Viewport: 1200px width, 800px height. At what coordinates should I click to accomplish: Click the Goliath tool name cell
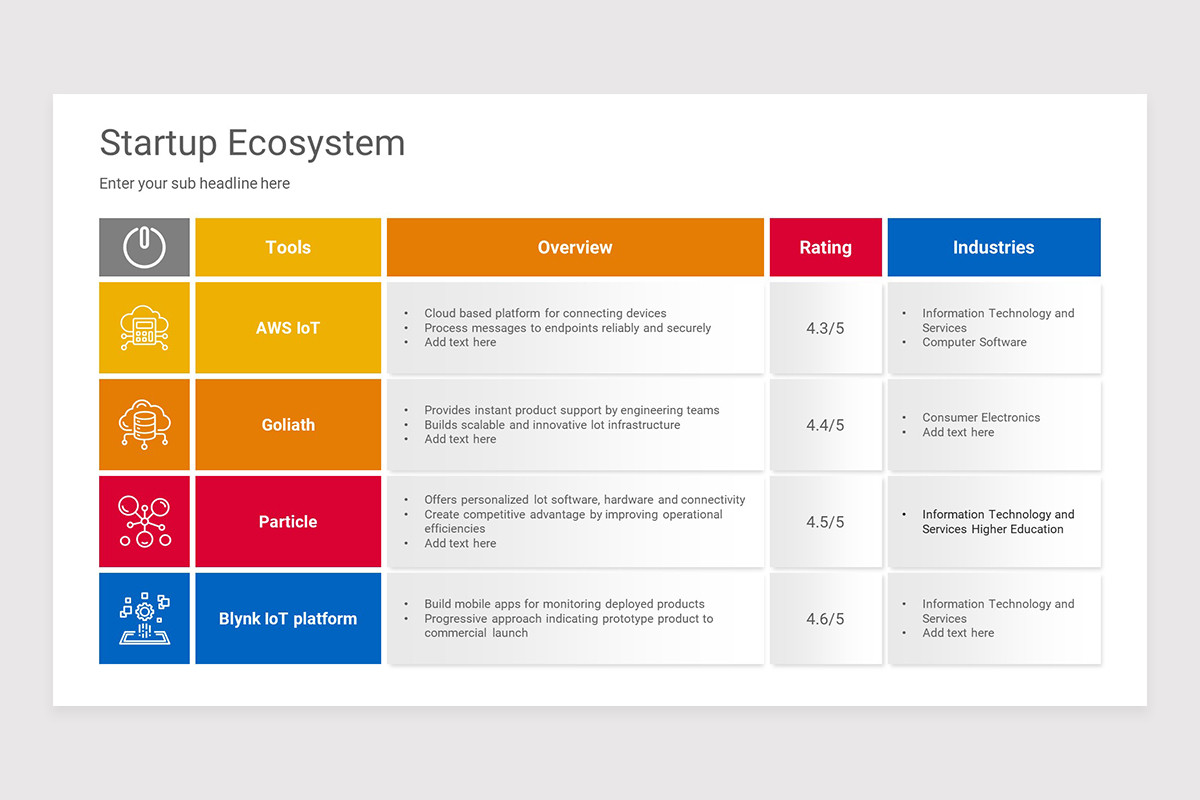(x=288, y=425)
